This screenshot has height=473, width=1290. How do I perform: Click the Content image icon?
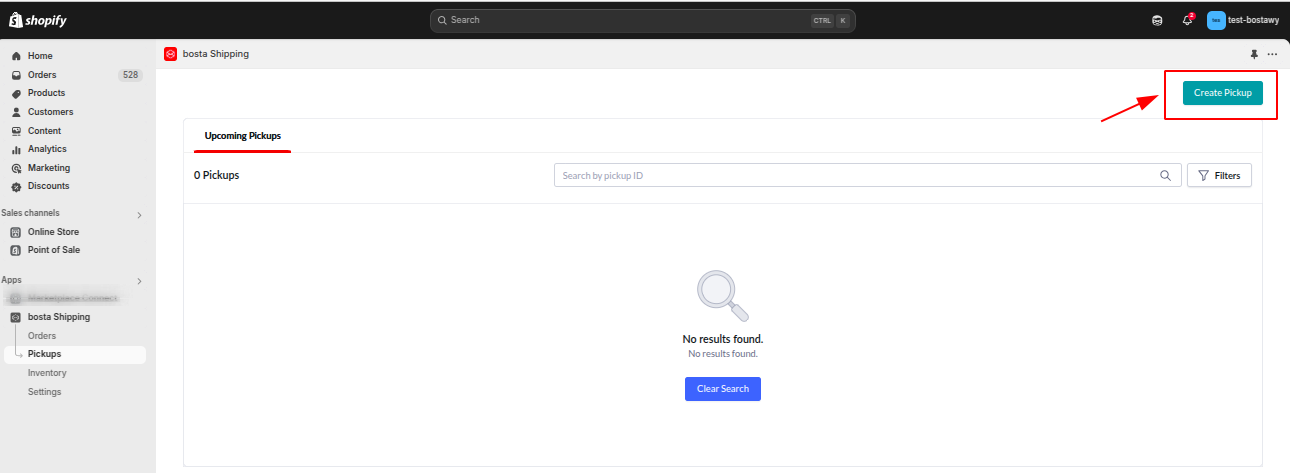pos(16,131)
